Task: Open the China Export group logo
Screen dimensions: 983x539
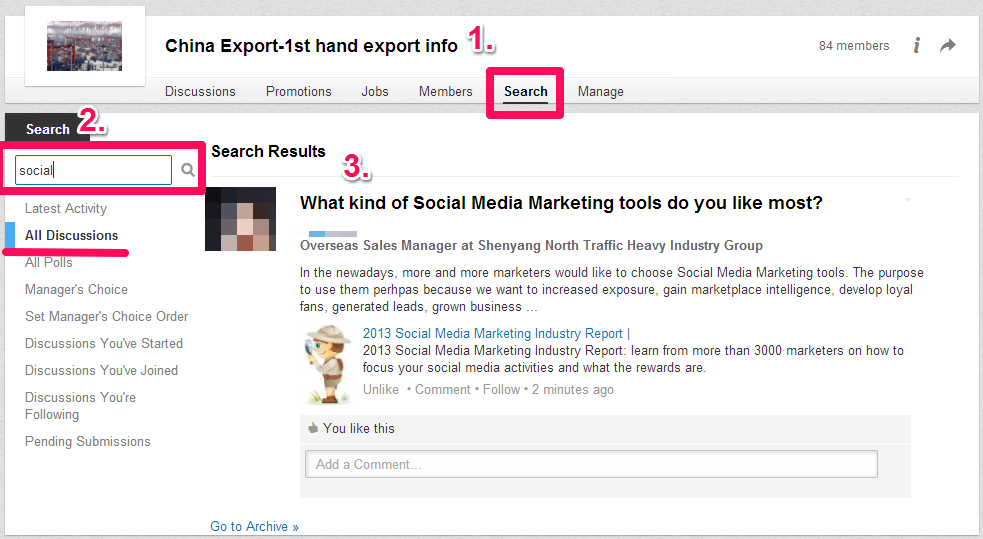Action: pyautogui.click(x=85, y=46)
